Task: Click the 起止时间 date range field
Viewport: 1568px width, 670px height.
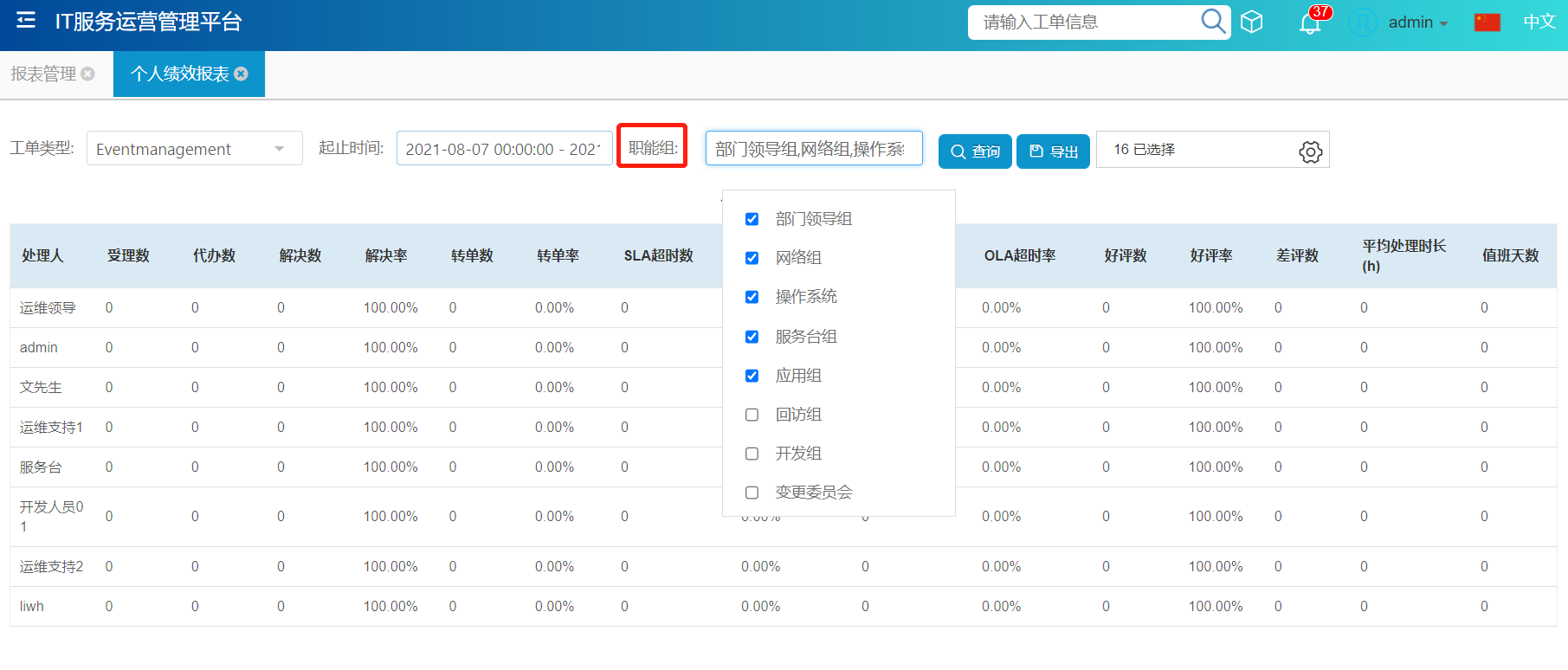Action: click(x=504, y=149)
